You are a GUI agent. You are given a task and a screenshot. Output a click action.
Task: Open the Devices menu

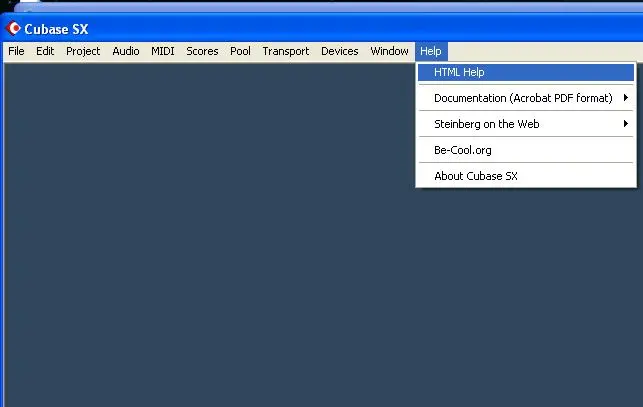click(340, 51)
